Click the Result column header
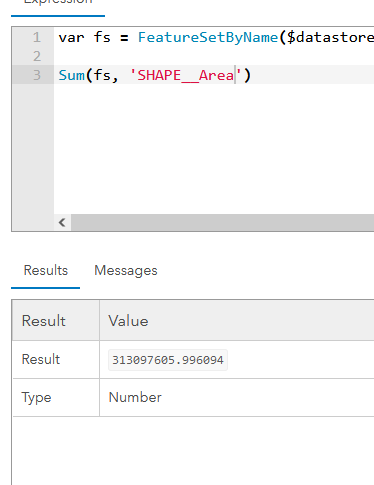Screen dimensions: 374x485 44,321
